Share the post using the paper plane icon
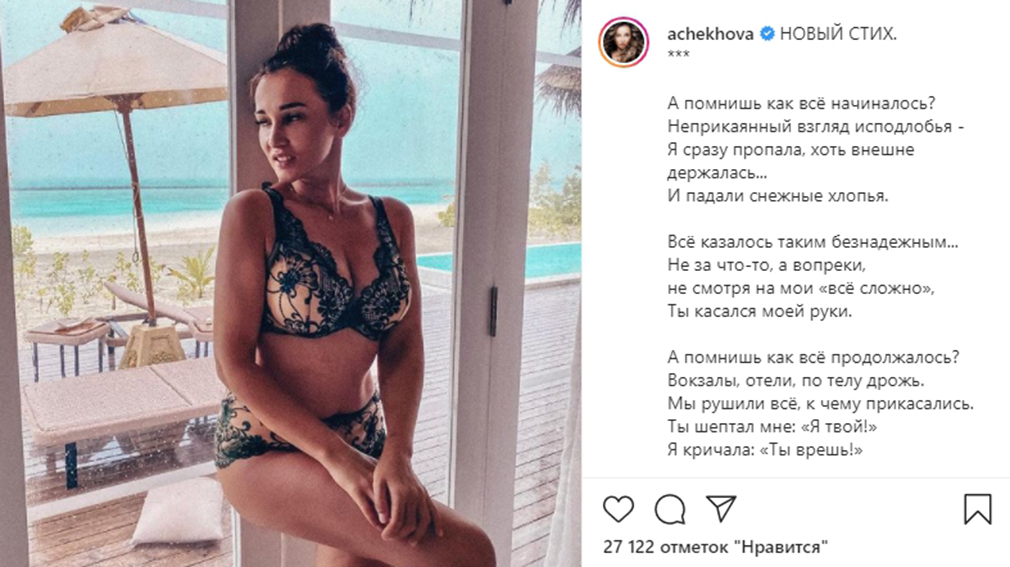The width and height of the screenshot is (1010, 567). [721, 508]
